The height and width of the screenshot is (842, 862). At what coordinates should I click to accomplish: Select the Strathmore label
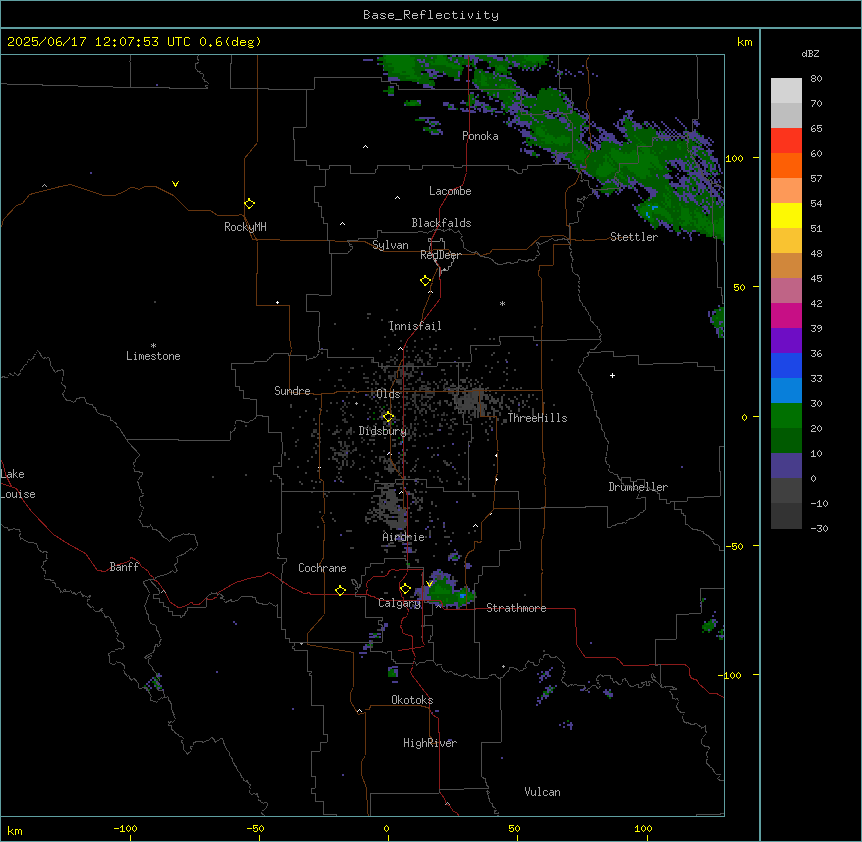point(516,608)
